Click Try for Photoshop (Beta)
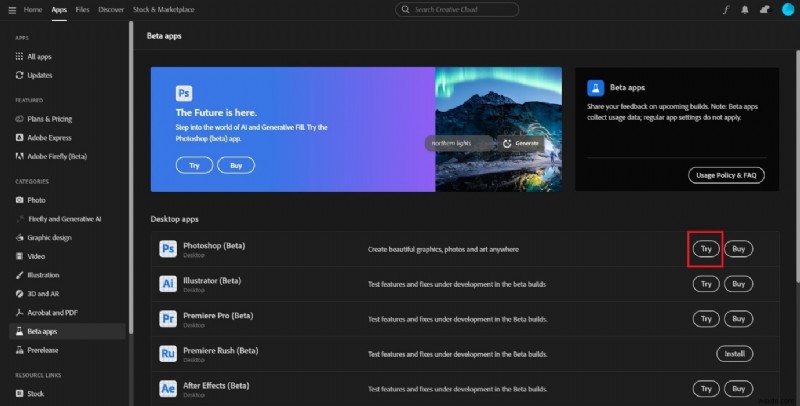Screen dimensions: 800x406 click(x=706, y=249)
